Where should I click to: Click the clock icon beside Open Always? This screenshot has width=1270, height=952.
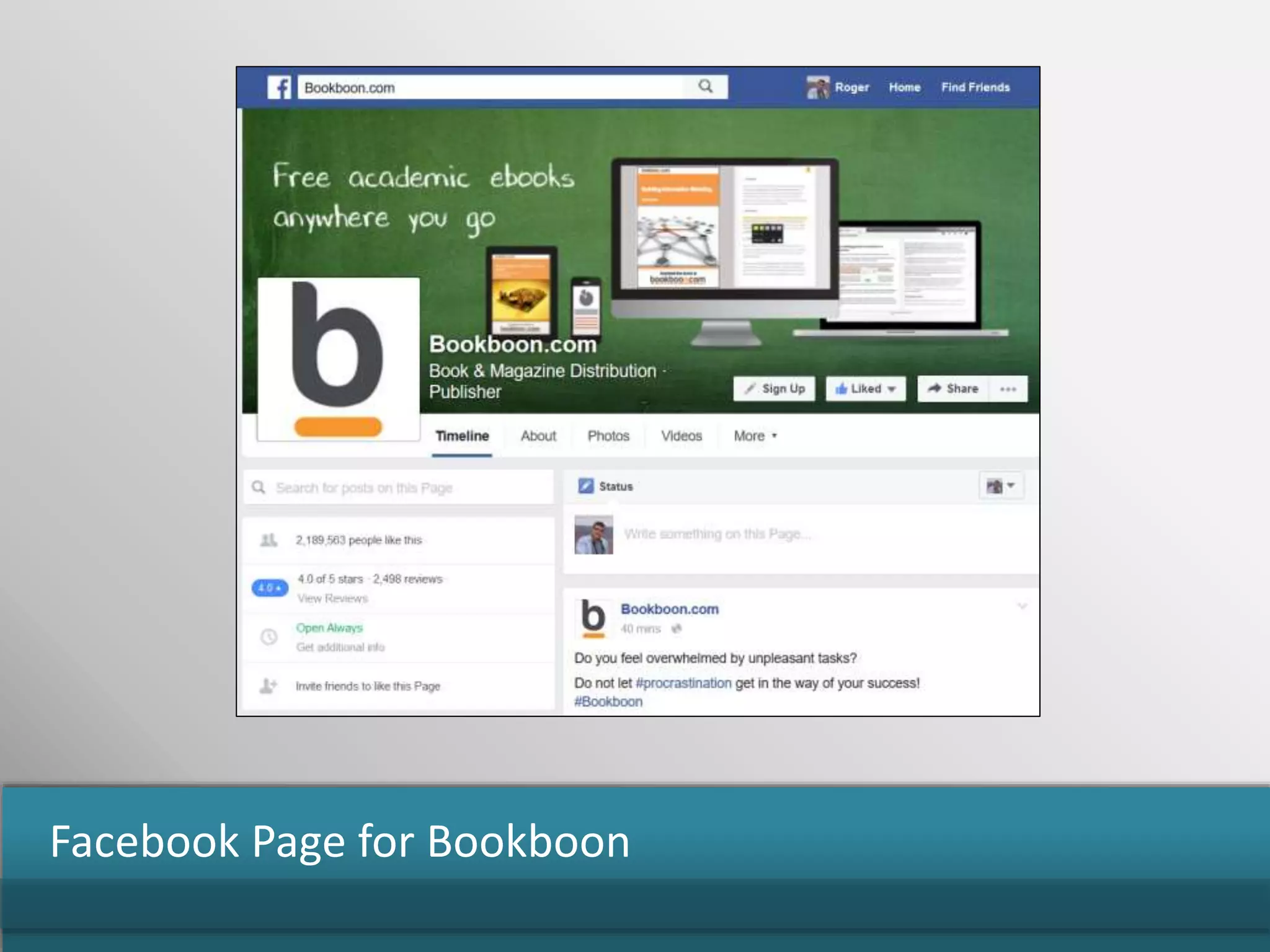(269, 637)
